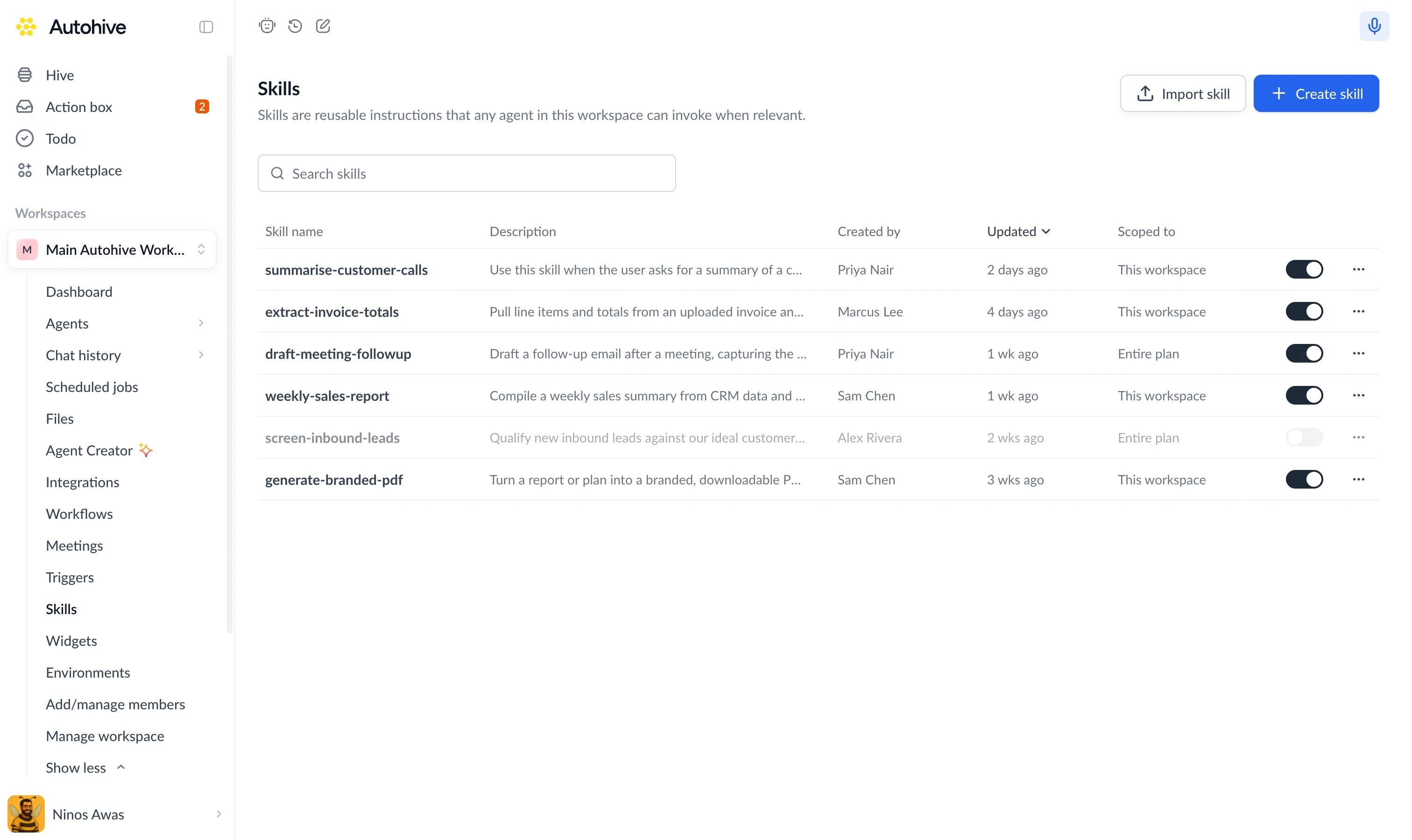The height and width of the screenshot is (840, 1412).
Task: Expand the Chat history submenu chevron
Action: (201, 355)
